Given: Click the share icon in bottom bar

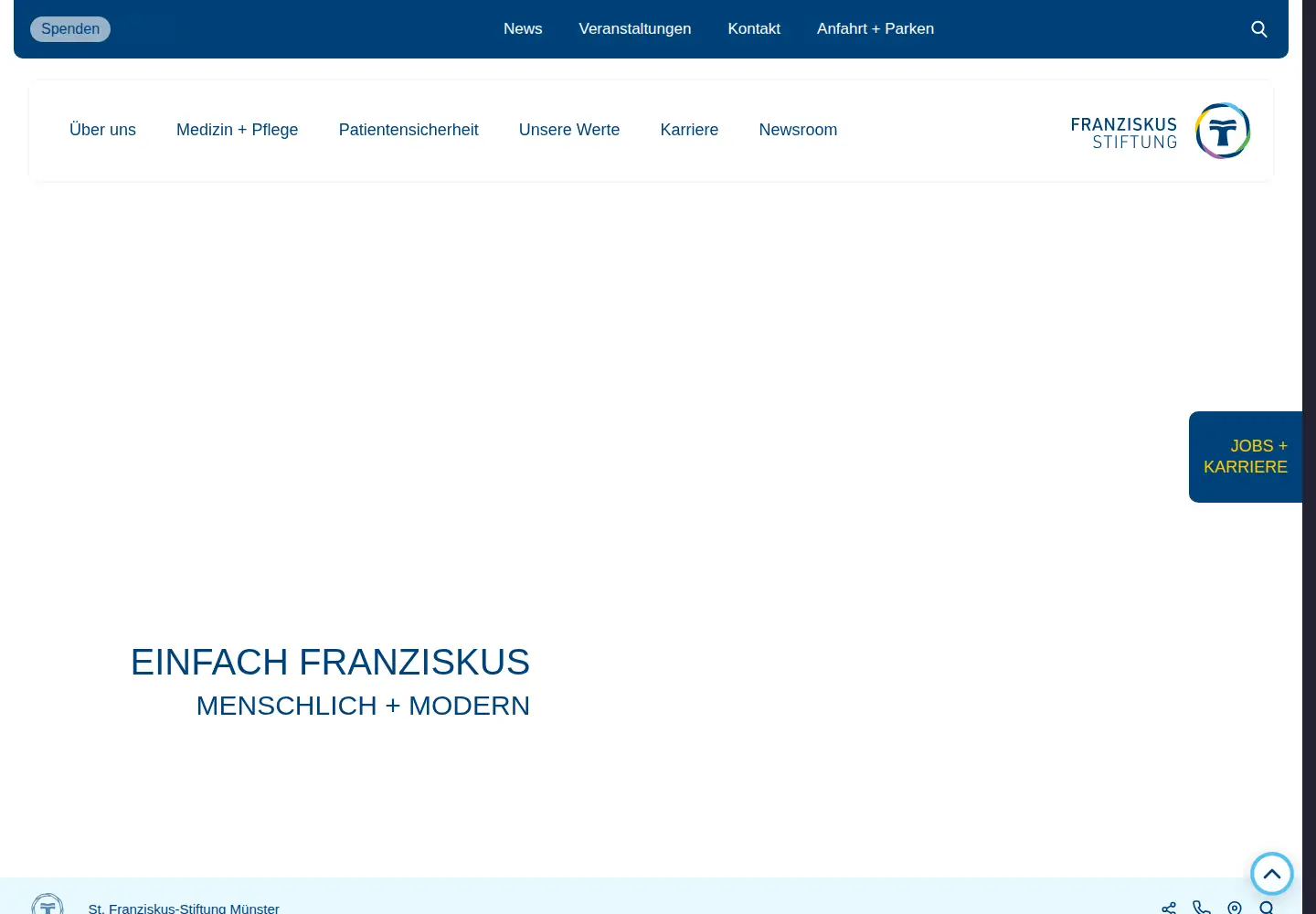Looking at the screenshot, I should point(1169,908).
